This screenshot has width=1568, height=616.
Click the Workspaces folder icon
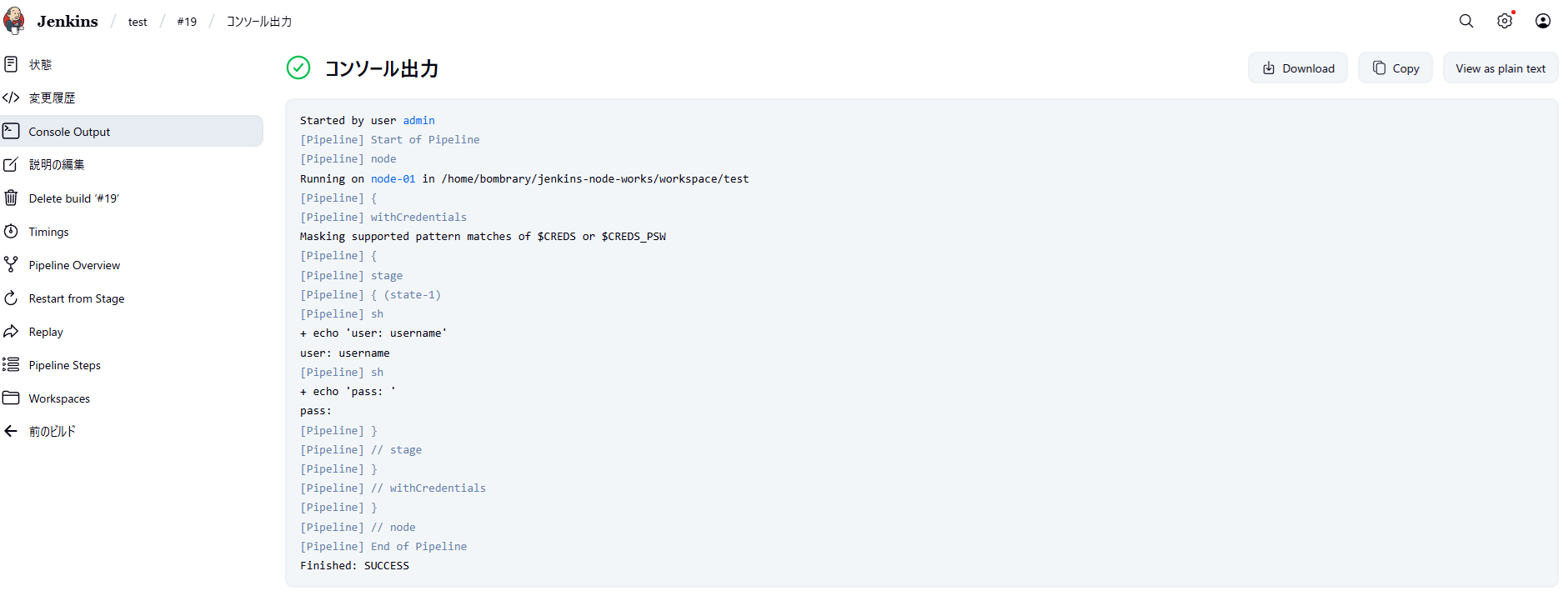click(11, 398)
